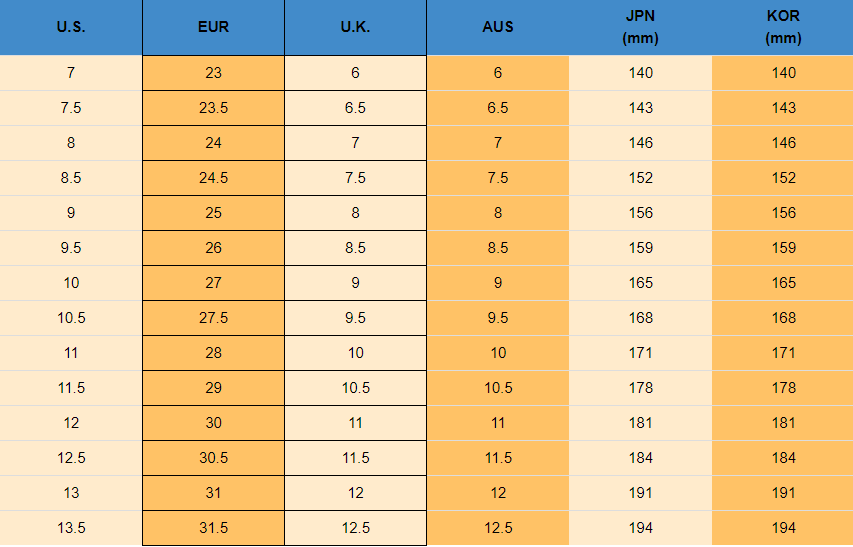Image resolution: width=853 pixels, height=547 pixels.
Task: Click U.S. size 7 cell
Action: click(x=71, y=73)
